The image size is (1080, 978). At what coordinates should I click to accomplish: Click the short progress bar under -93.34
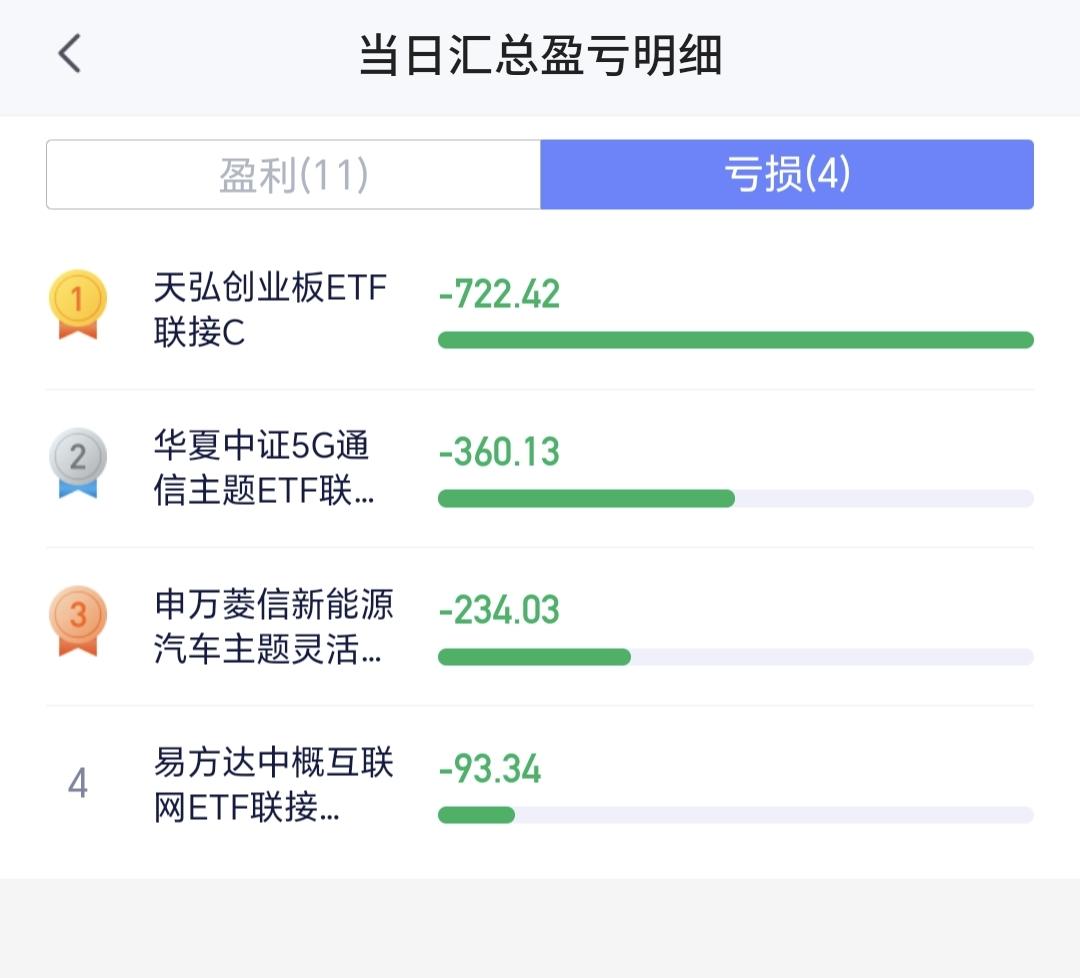pyautogui.click(x=476, y=815)
